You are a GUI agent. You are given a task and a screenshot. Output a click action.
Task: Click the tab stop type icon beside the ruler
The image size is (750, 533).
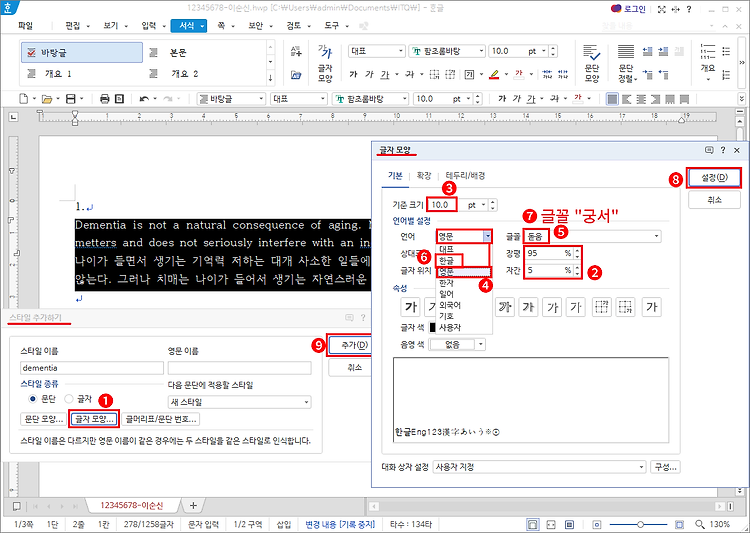(13, 116)
